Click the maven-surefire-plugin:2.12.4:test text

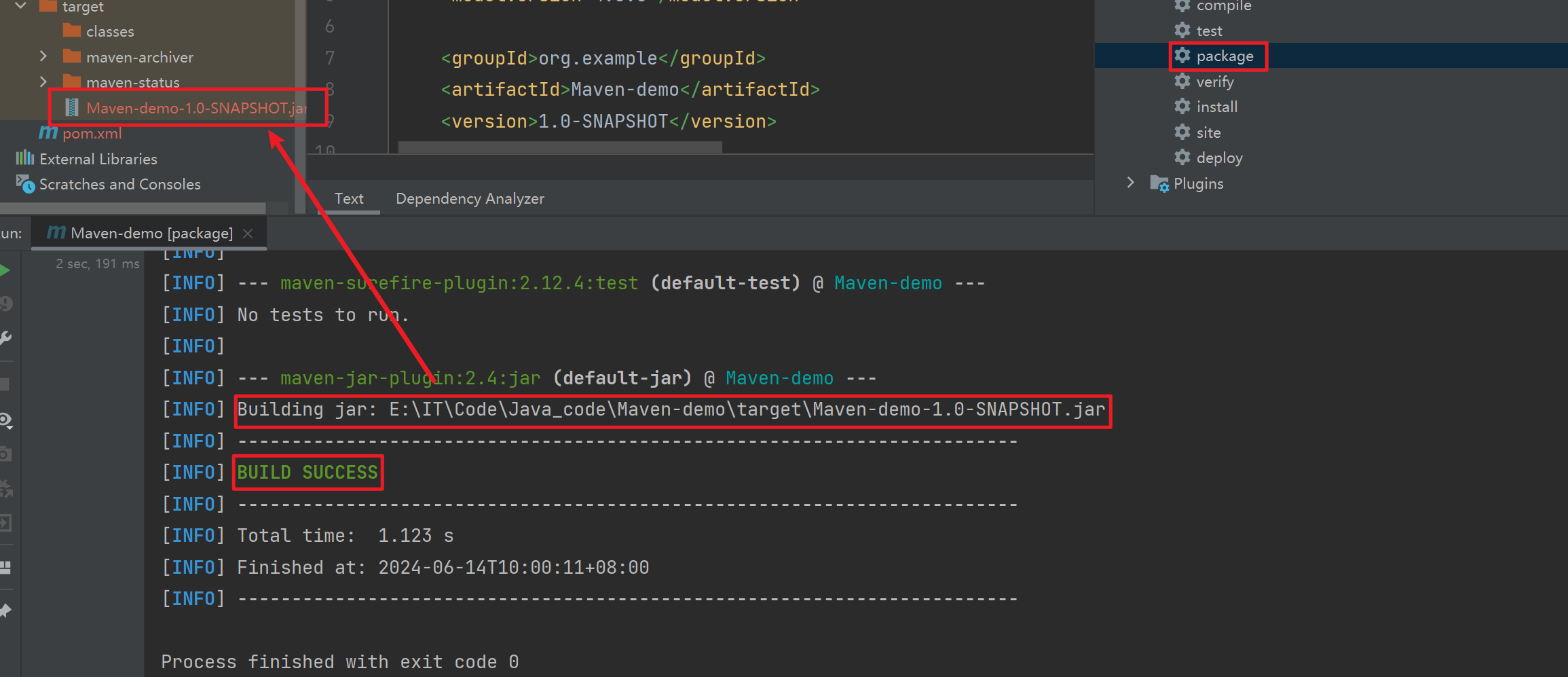click(460, 283)
